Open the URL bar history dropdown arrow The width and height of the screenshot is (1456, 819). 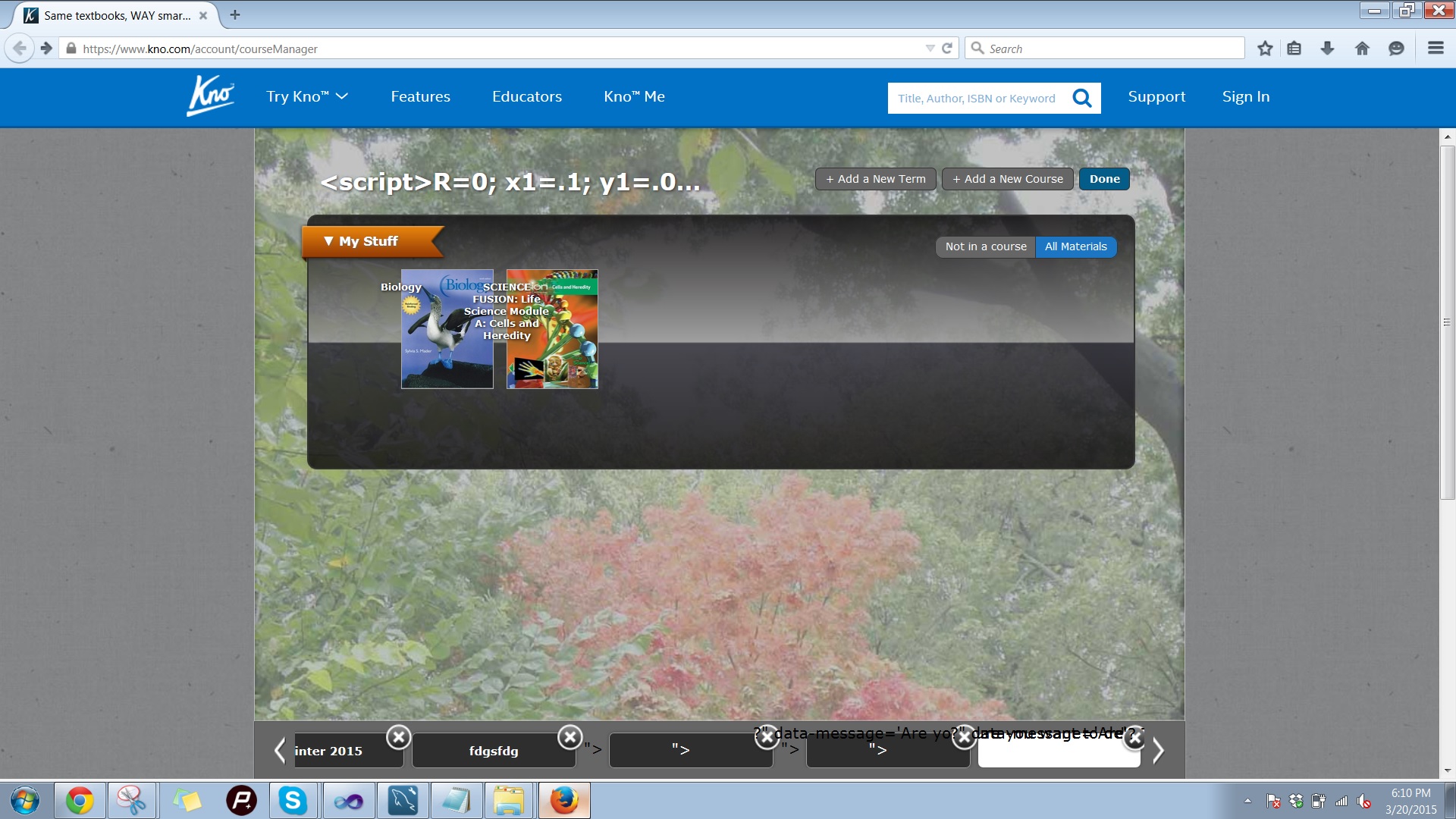[930, 49]
